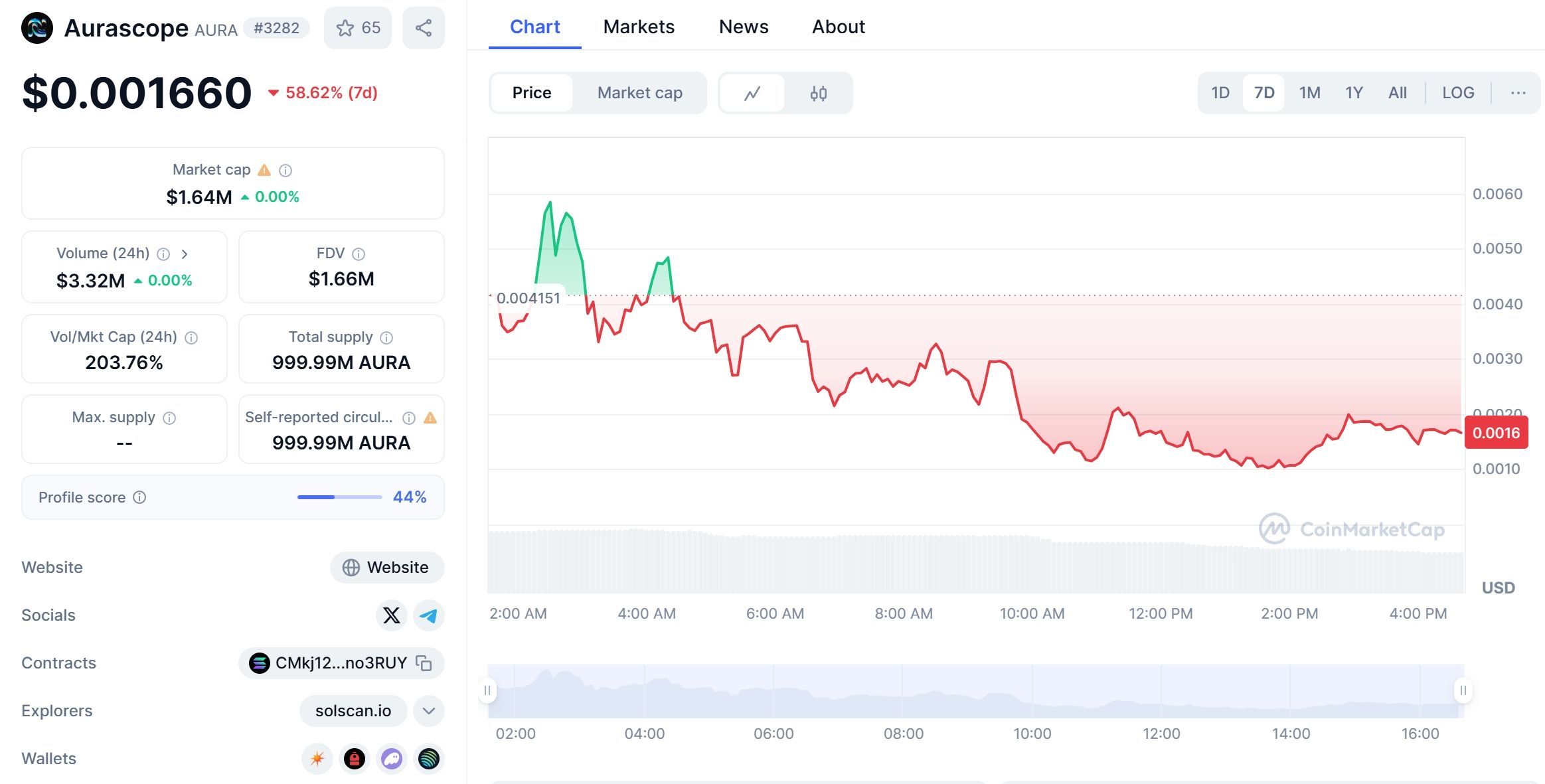Share the Aurascope page

click(423, 27)
